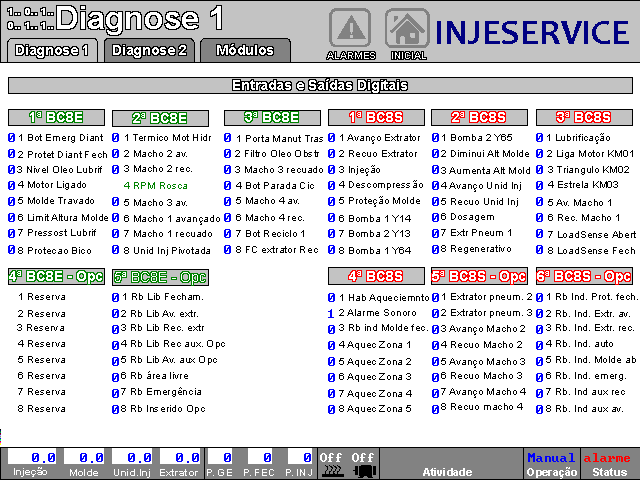Open the Módulos tab
The width and height of the screenshot is (640, 480).
coord(245,50)
